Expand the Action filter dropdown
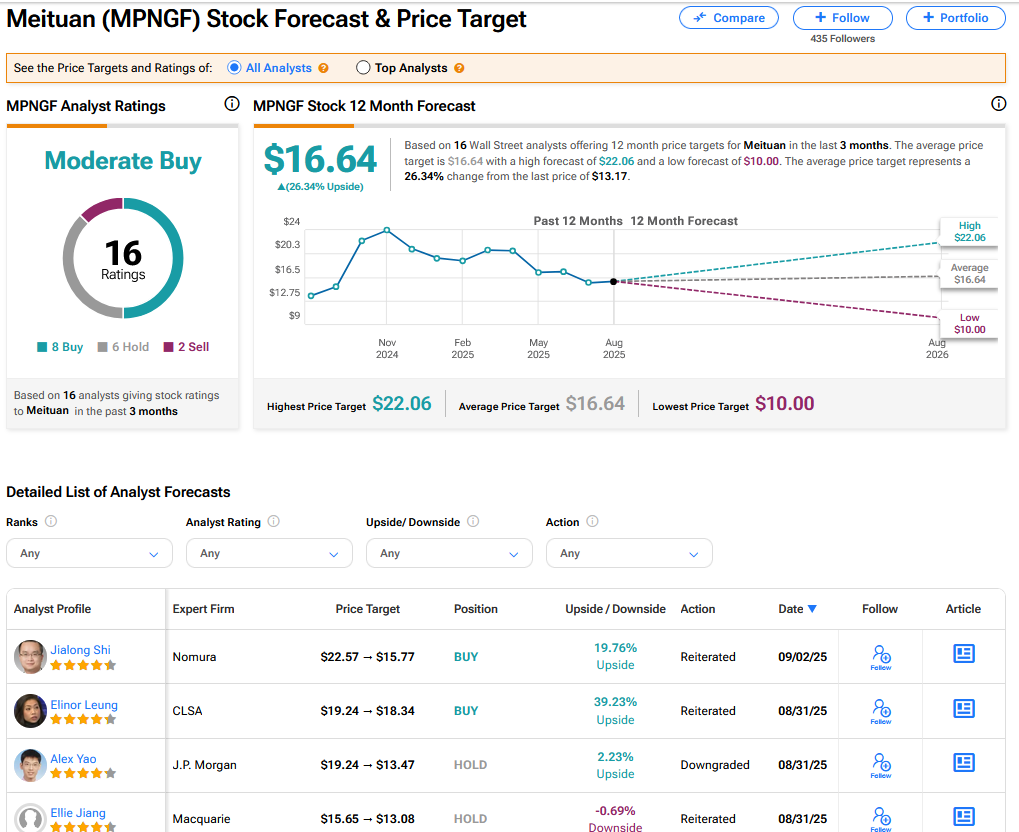 pos(629,553)
